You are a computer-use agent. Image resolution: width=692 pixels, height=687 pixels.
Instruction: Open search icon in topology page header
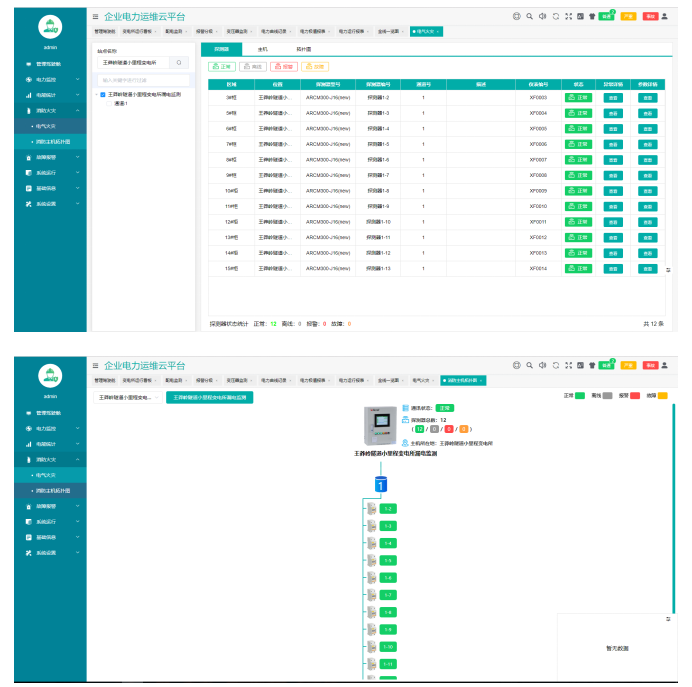tap(529, 365)
